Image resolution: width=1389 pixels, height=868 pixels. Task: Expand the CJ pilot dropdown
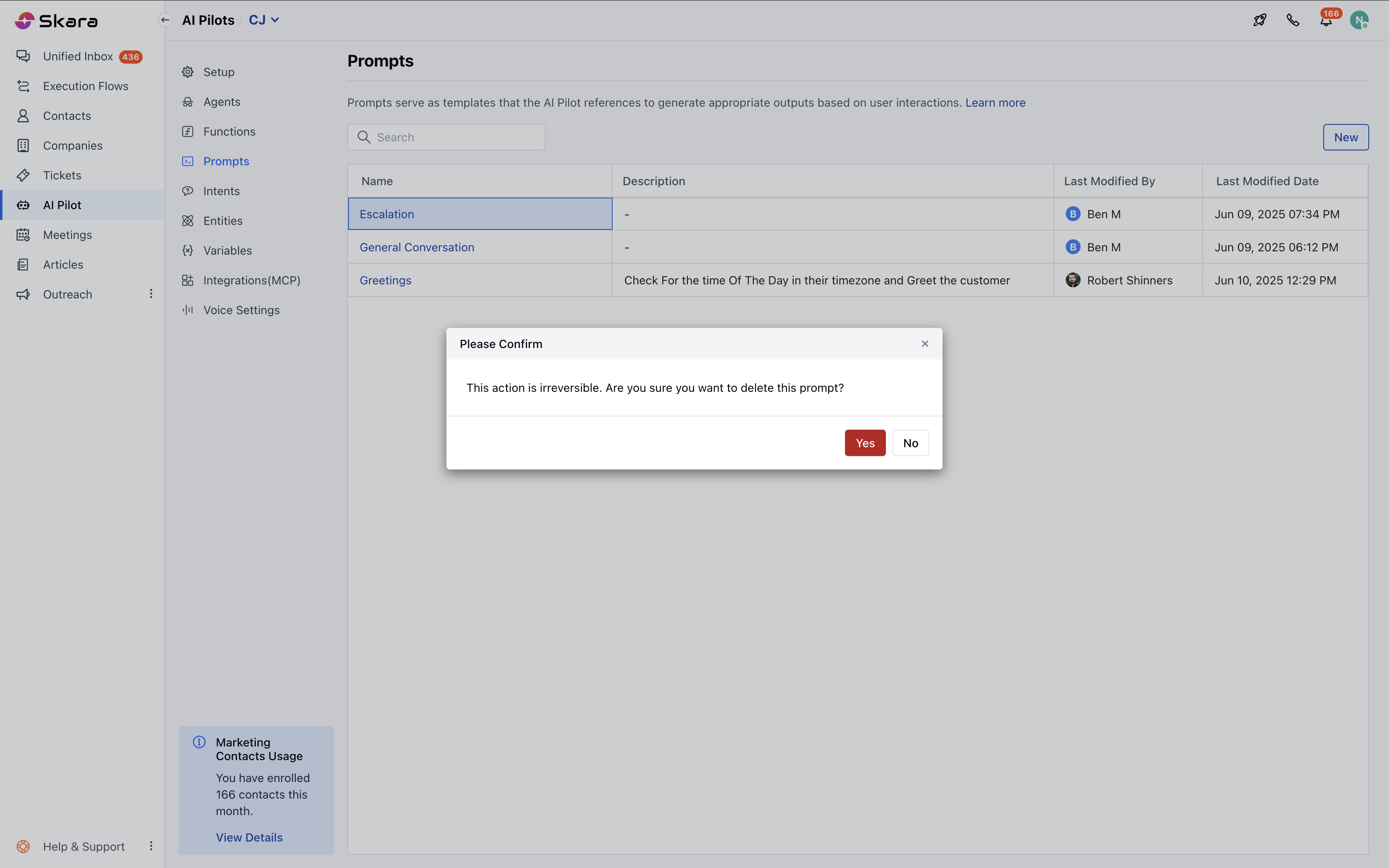click(264, 20)
